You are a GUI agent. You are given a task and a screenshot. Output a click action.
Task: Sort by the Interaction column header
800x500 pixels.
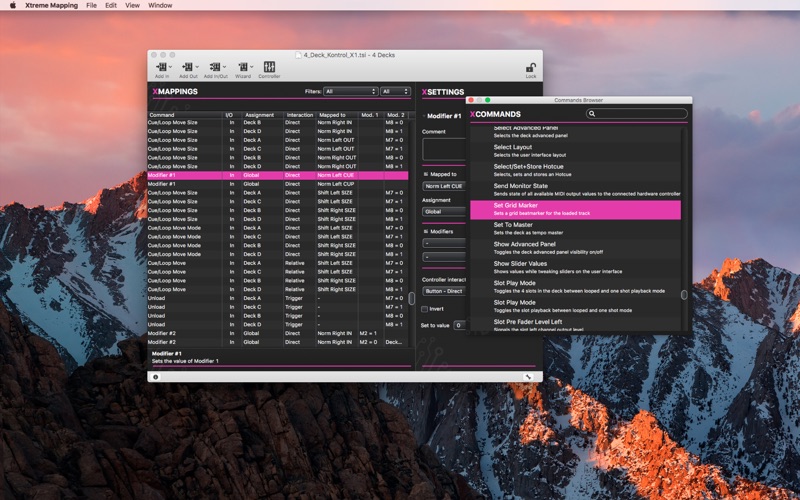click(x=299, y=115)
